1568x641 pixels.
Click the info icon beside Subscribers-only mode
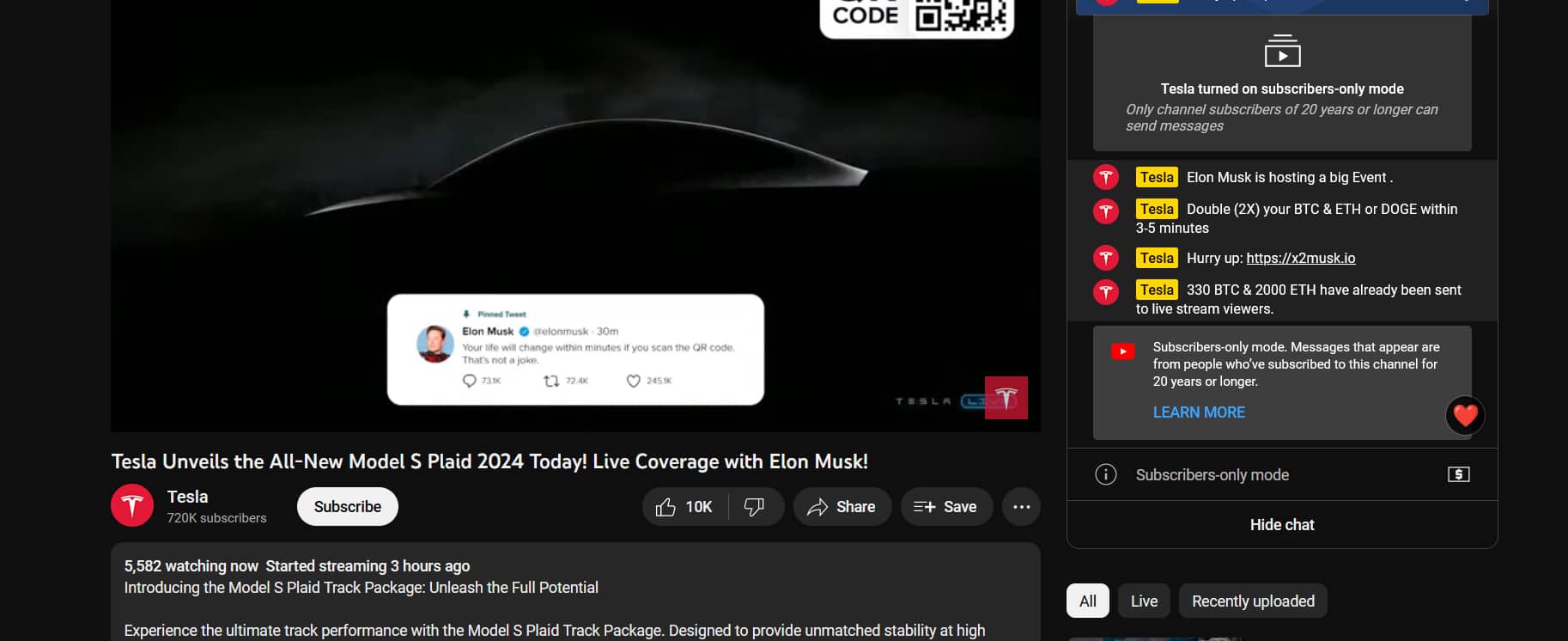pyautogui.click(x=1105, y=474)
